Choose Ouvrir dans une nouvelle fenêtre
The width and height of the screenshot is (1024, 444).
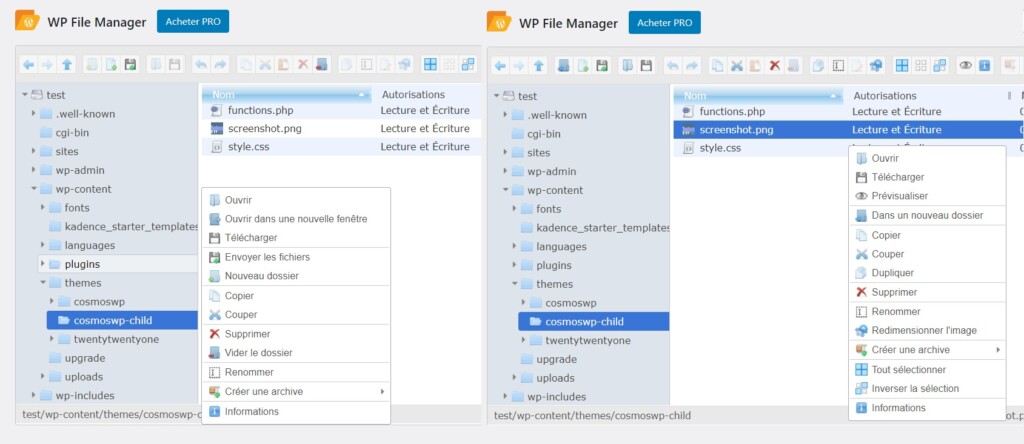point(296,219)
